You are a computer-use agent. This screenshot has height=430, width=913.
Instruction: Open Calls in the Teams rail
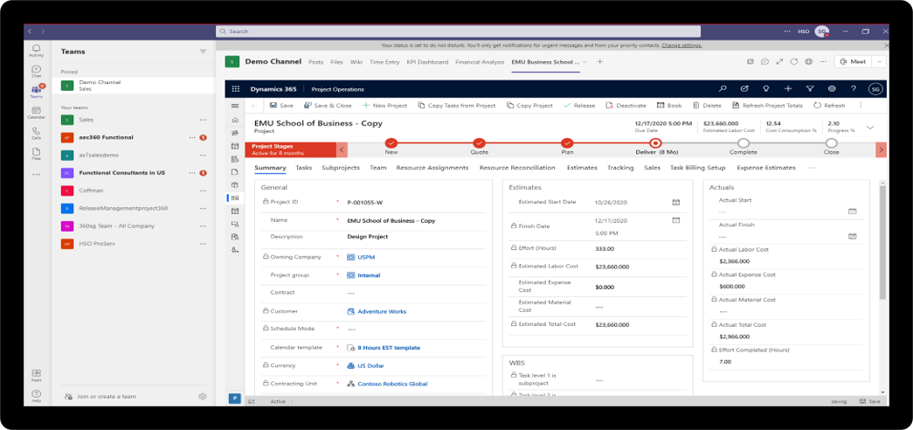click(36, 133)
